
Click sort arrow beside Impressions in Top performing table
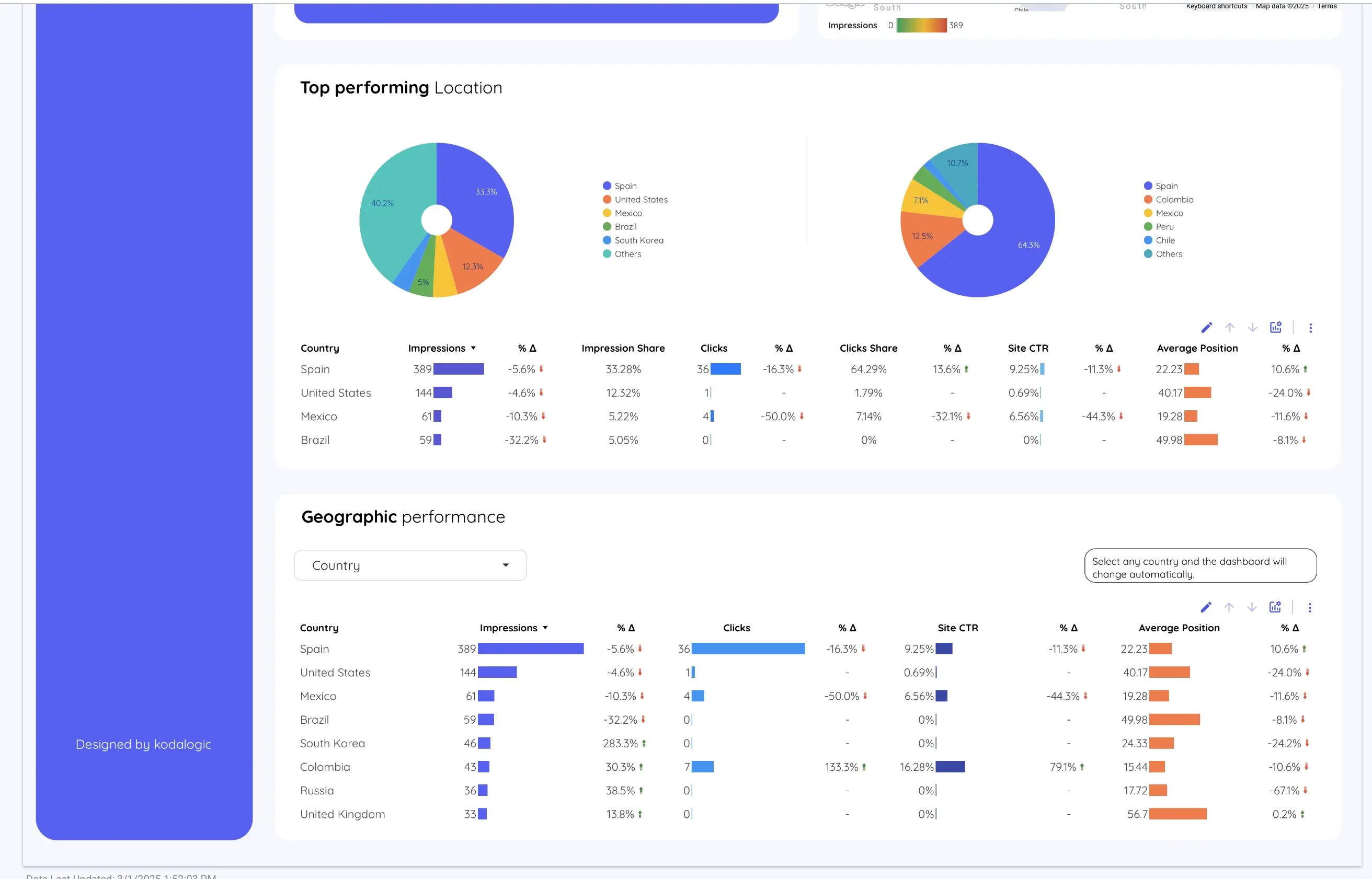coord(473,348)
